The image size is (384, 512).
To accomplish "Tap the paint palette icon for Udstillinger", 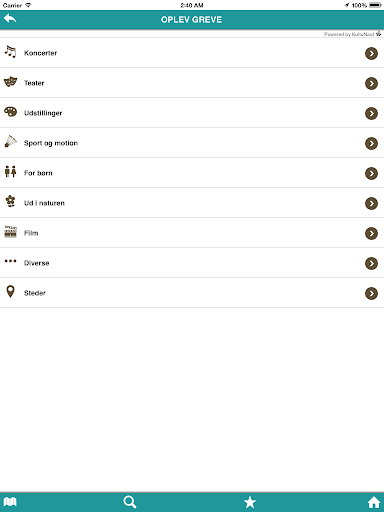I will coord(10,112).
